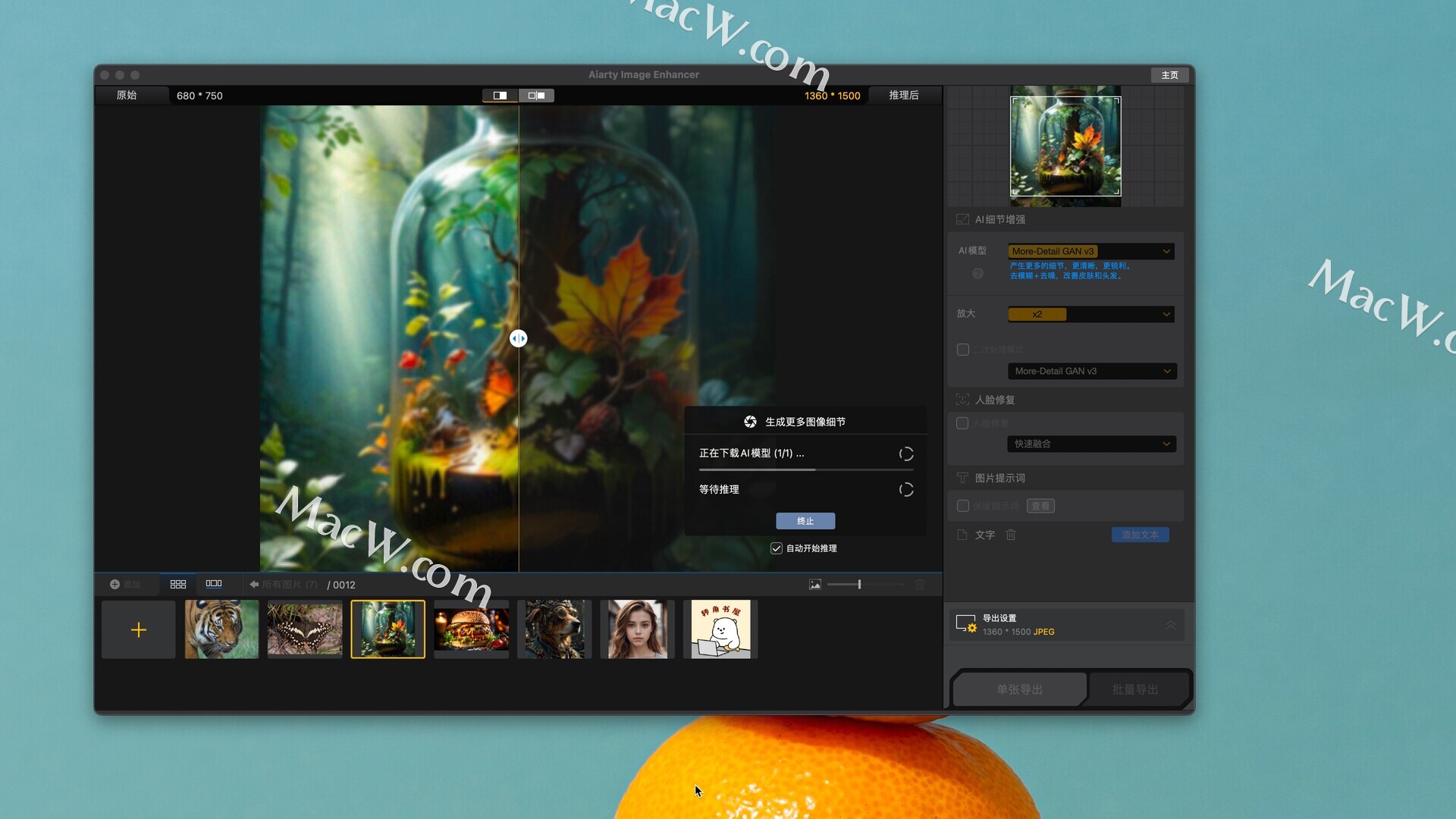Expand the 导出设置 panel chevron
This screenshot has width=1456, height=819.
[1171, 625]
